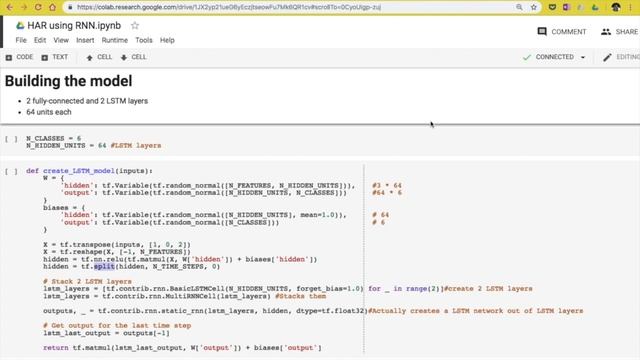
Task: Click the 'N_HIDDEN_UNITS = 64' code line
Action: click(93, 145)
